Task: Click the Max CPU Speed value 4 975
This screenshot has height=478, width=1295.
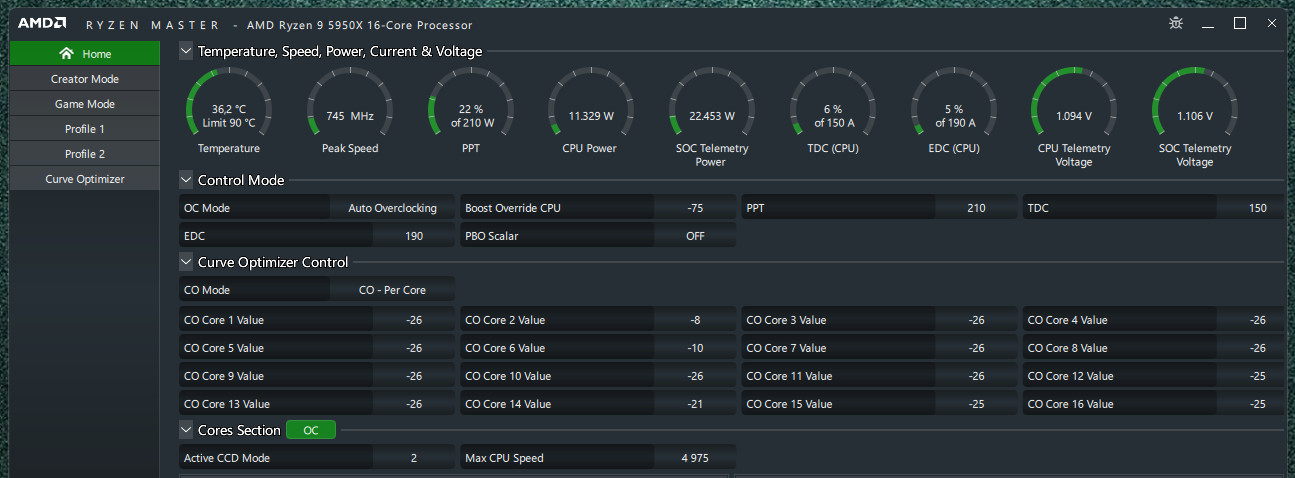Action: pos(695,458)
